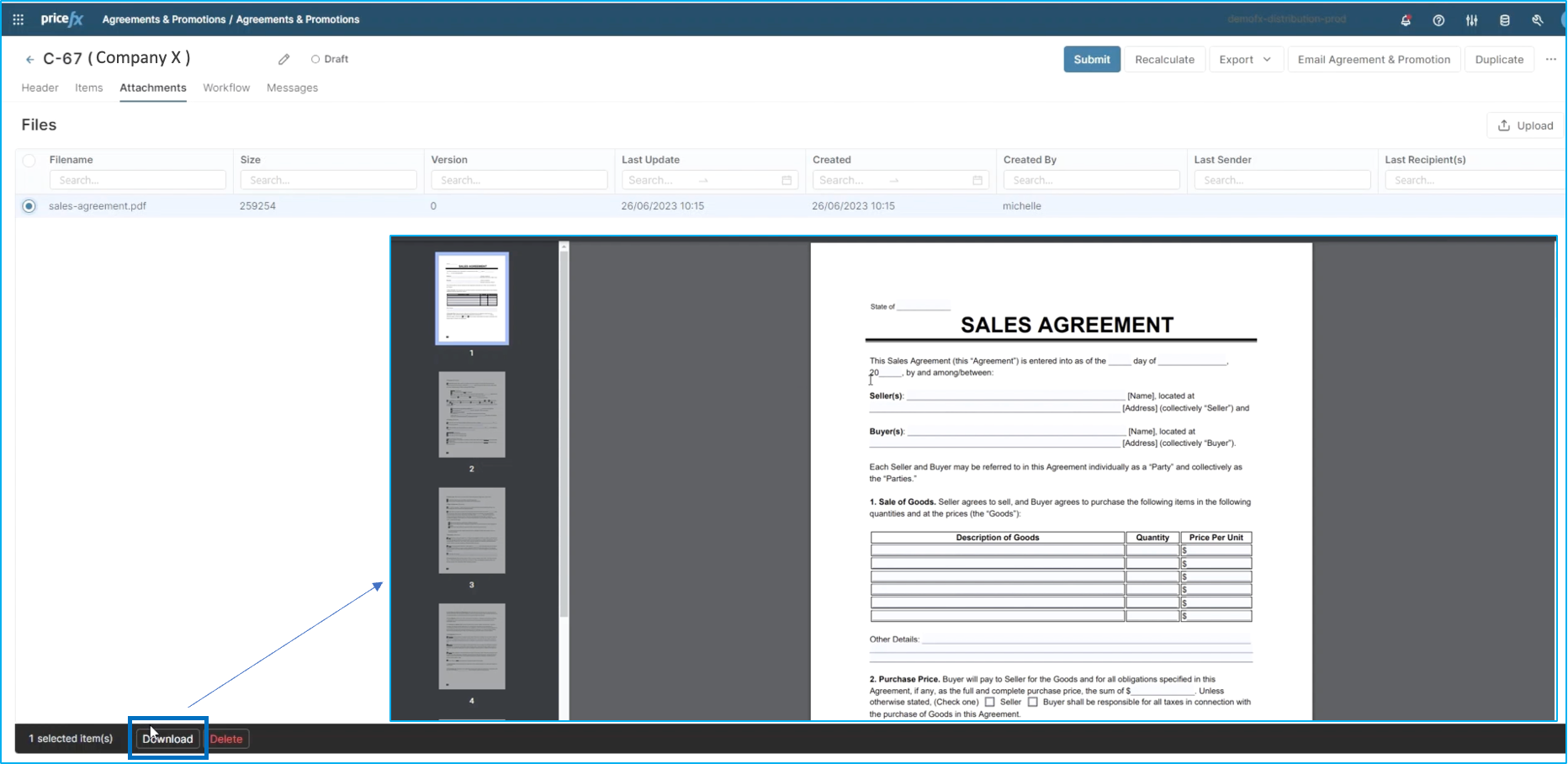
Task: Open the help question mark icon
Action: [x=1438, y=20]
